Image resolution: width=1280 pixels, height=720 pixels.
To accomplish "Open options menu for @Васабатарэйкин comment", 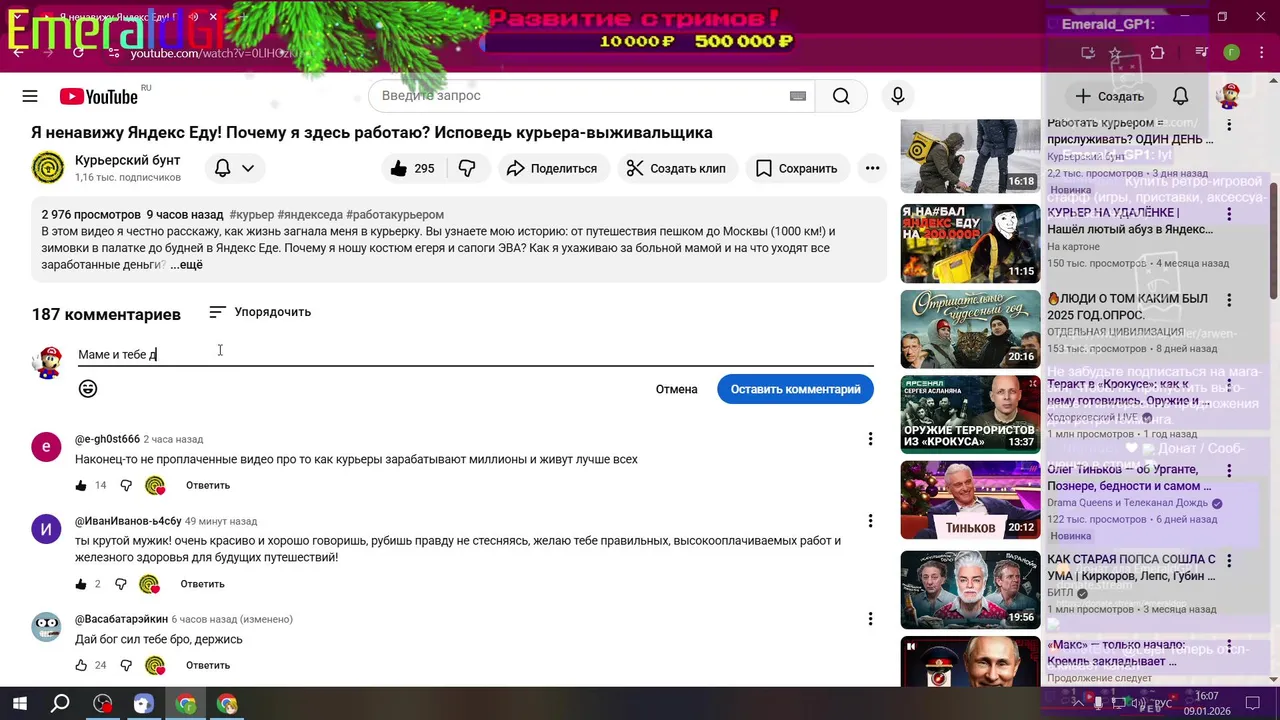I will (870, 619).
